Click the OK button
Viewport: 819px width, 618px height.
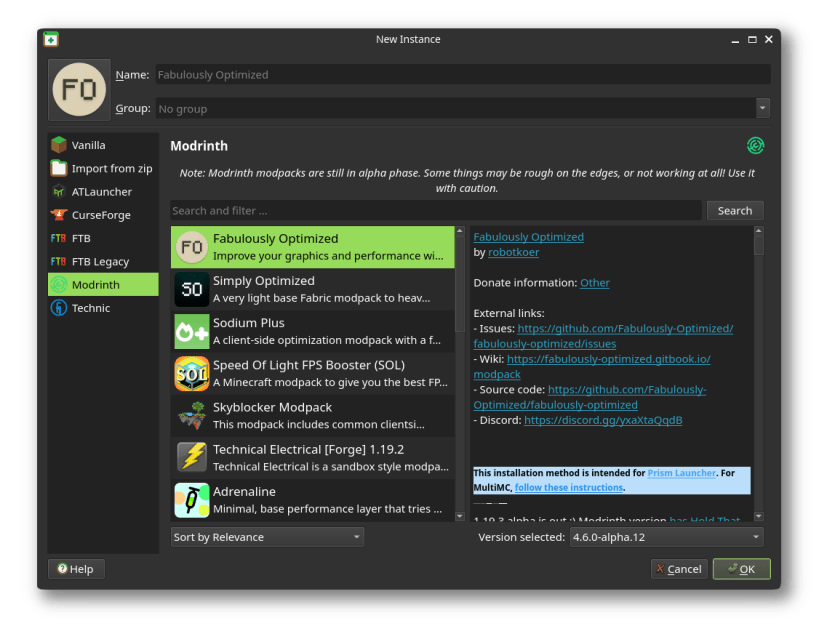(x=742, y=569)
